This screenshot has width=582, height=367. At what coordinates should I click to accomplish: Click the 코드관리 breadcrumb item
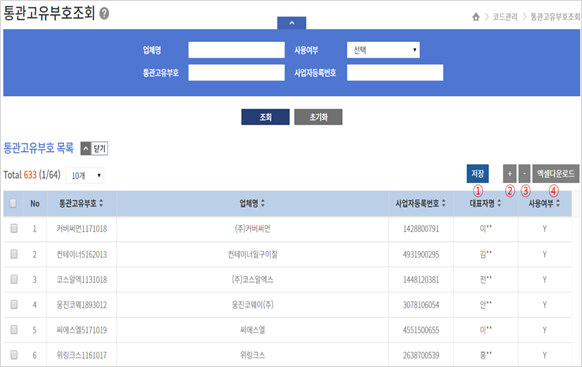505,17
